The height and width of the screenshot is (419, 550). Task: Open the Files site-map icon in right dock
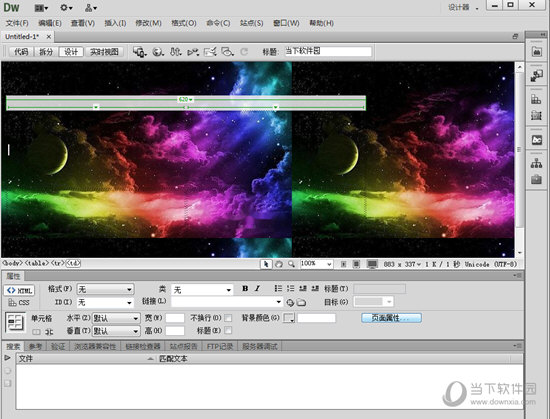536,163
